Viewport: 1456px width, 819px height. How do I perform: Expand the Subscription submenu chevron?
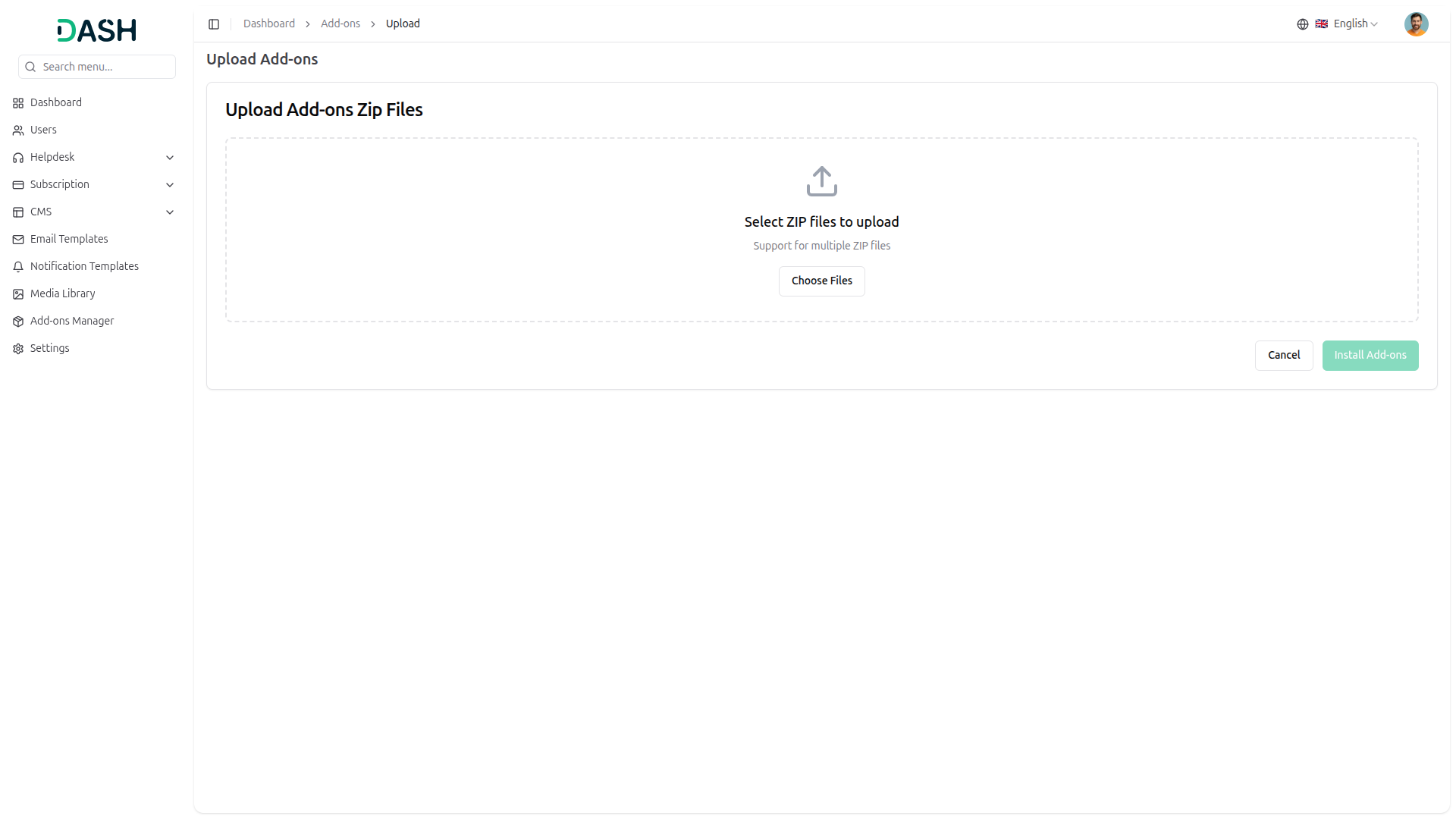[170, 185]
